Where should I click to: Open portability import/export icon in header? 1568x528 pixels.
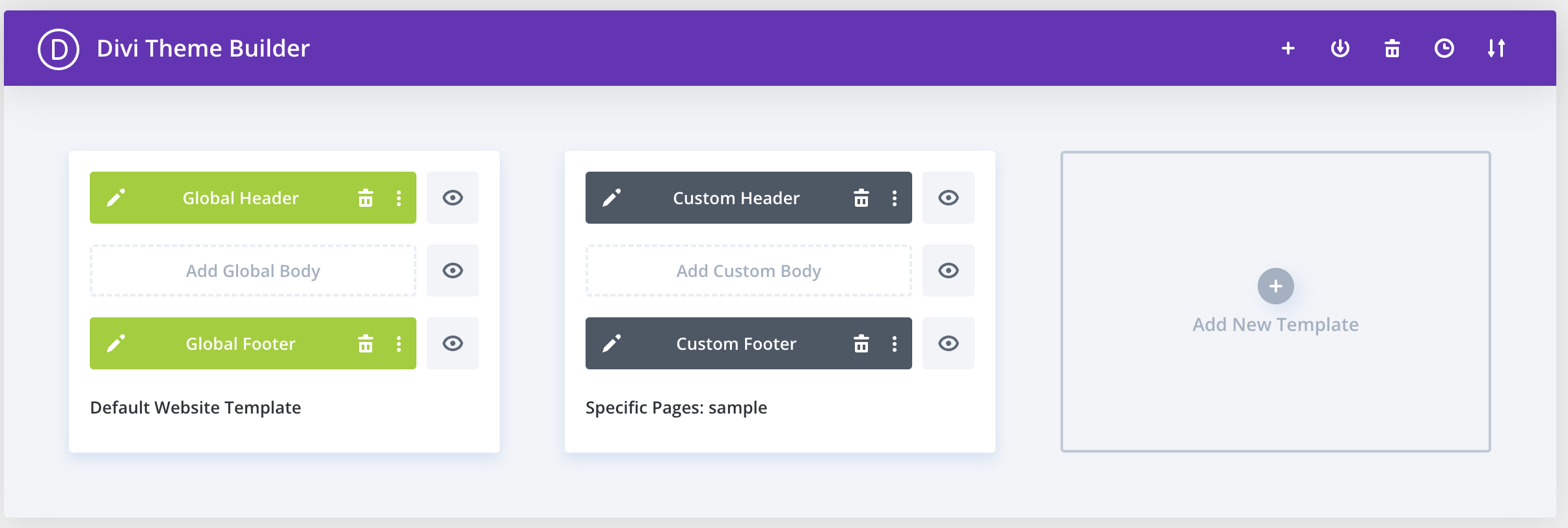pyautogui.click(x=1340, y=48)
